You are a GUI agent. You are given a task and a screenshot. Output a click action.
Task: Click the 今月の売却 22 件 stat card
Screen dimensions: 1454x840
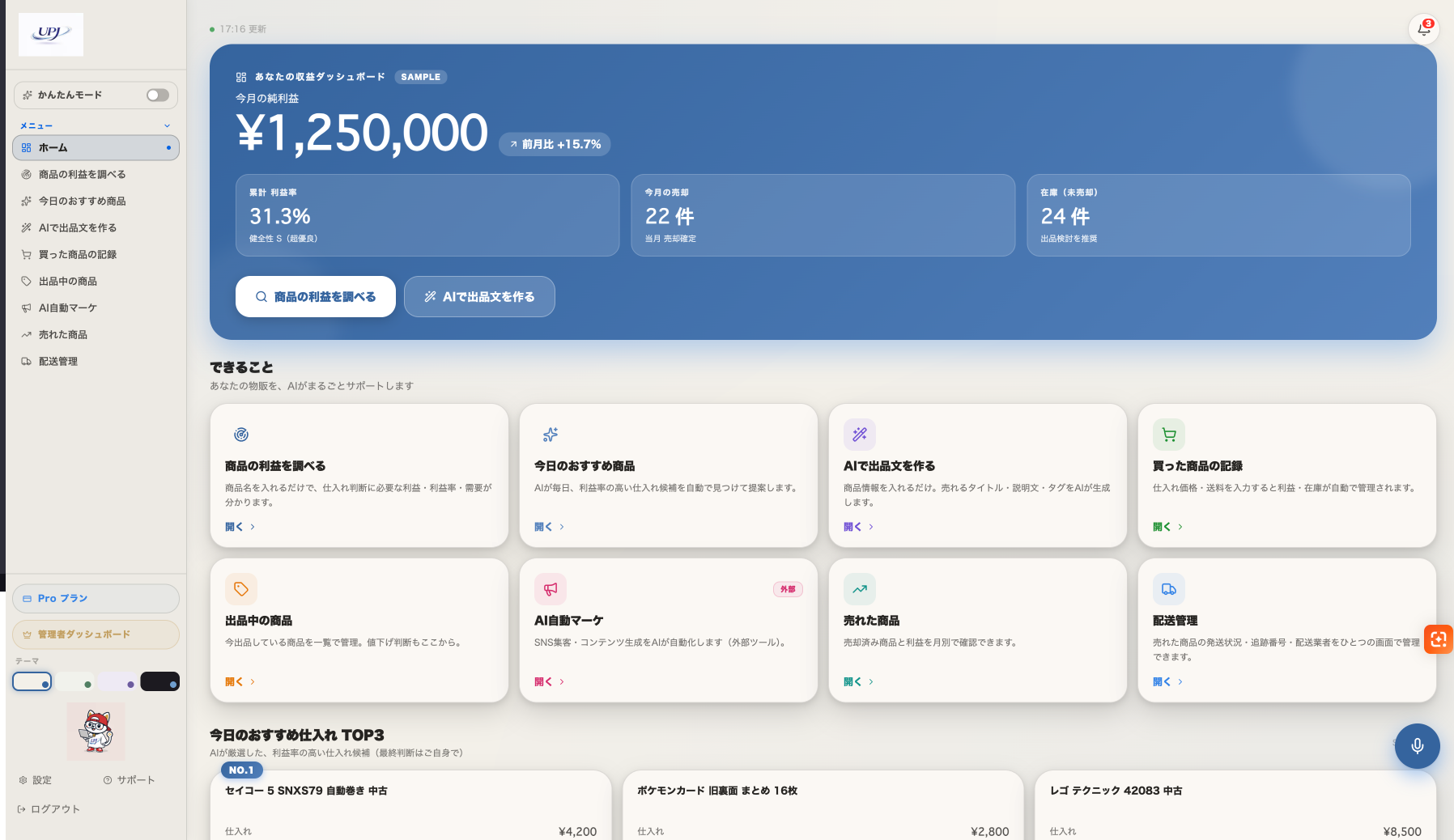(x=823, y=215)
